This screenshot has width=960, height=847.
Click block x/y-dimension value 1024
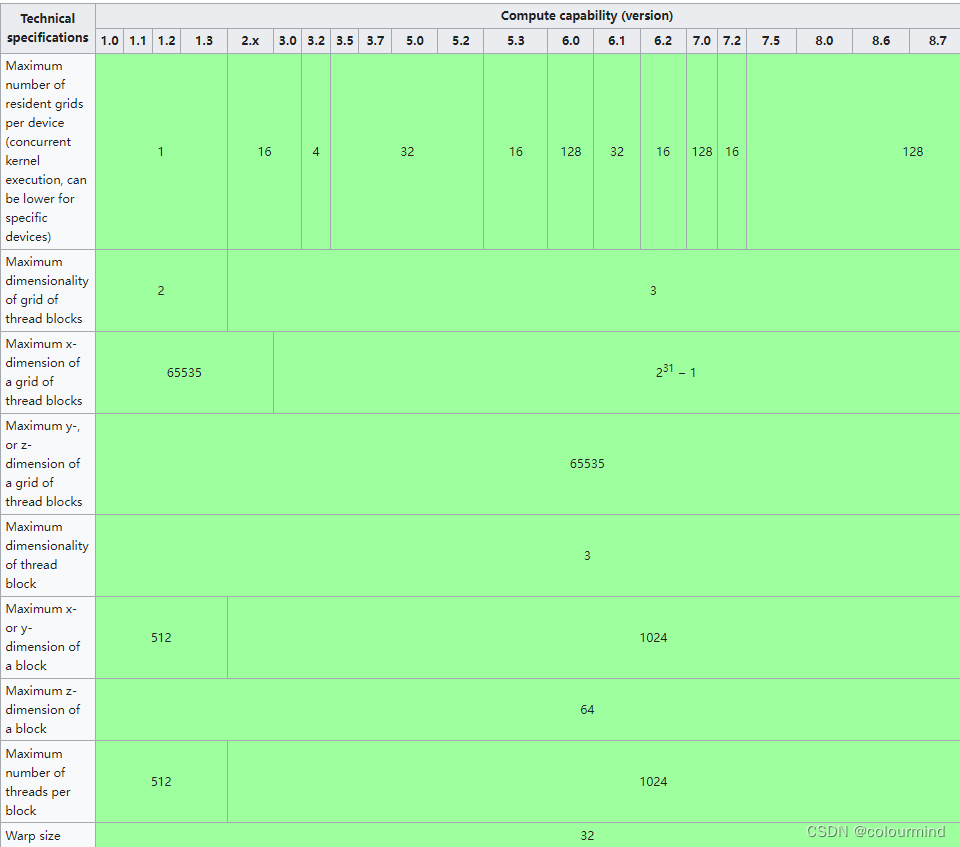tap(653, 638)
